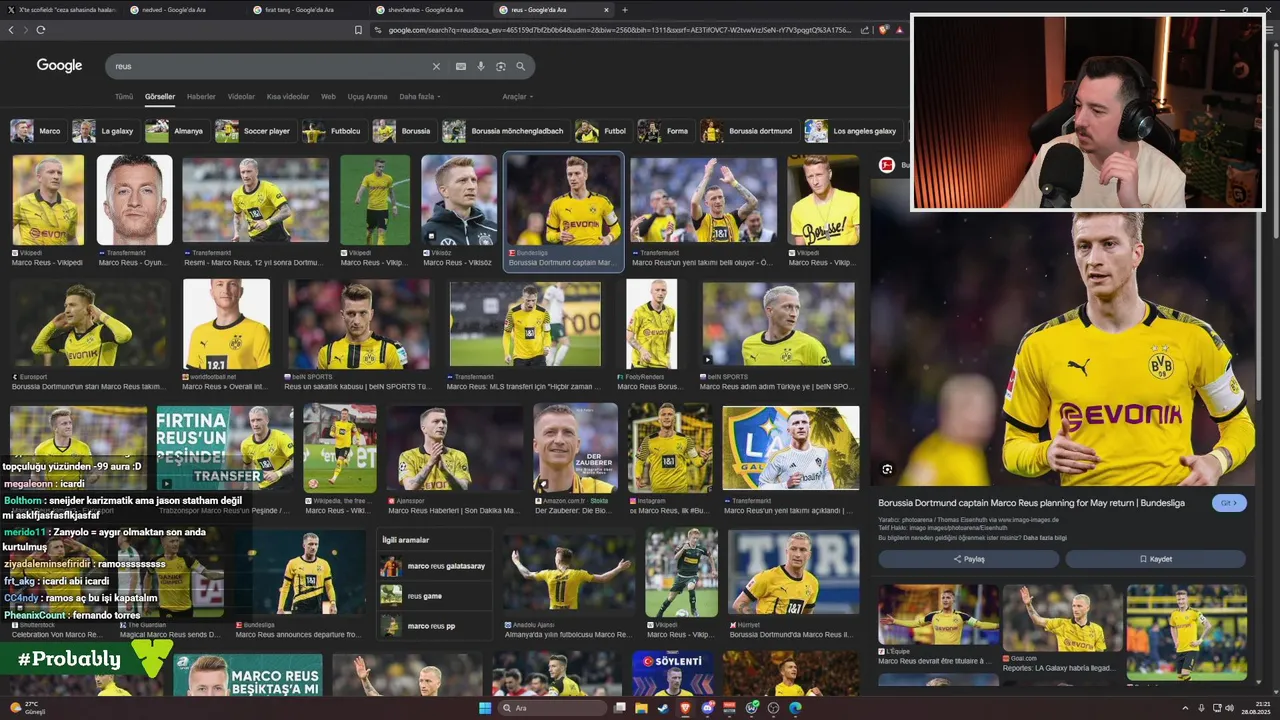Open Steam from taskbar
1280x720 pixels.
(x=662, y=708)
